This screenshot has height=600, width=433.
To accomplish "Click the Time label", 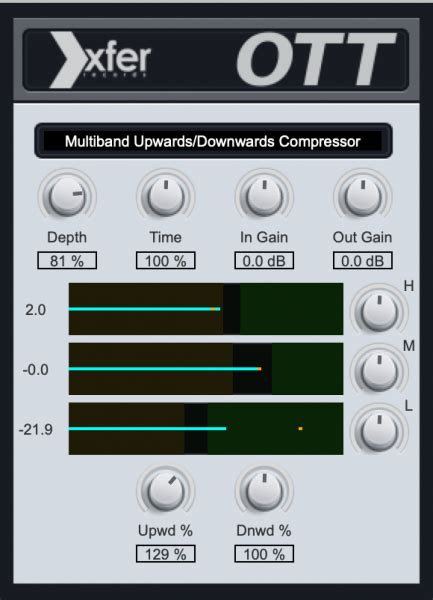I will click(x=165, y=237).
